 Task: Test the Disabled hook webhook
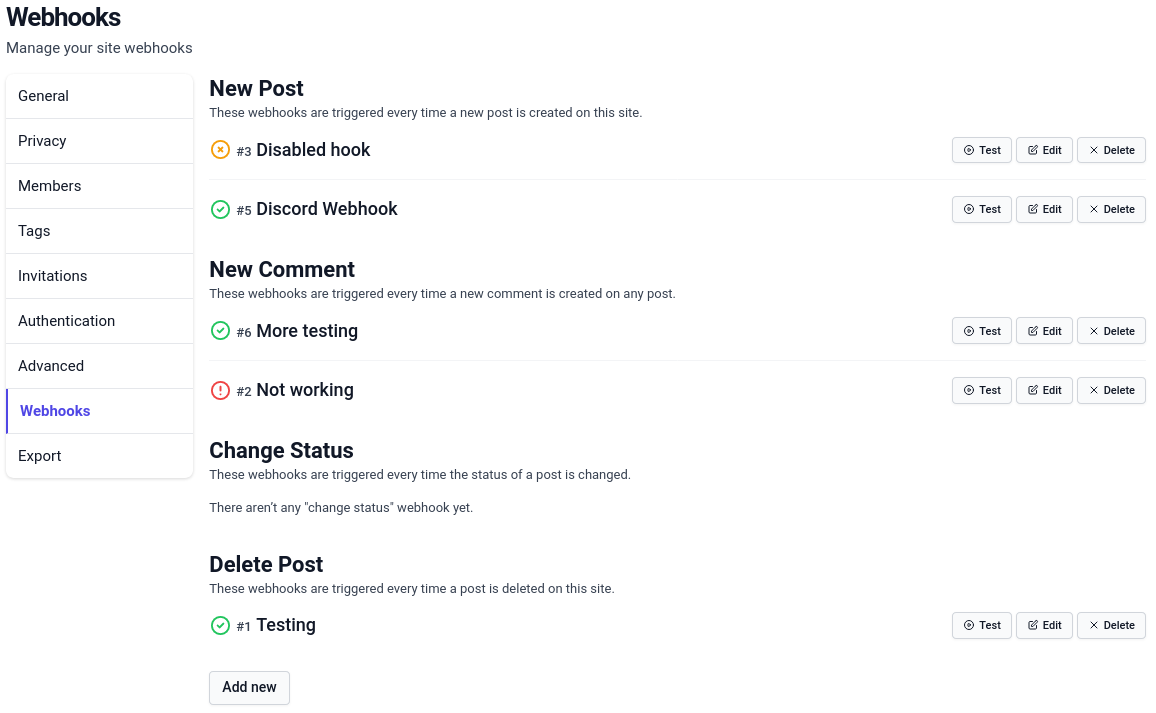click(981, 150)
